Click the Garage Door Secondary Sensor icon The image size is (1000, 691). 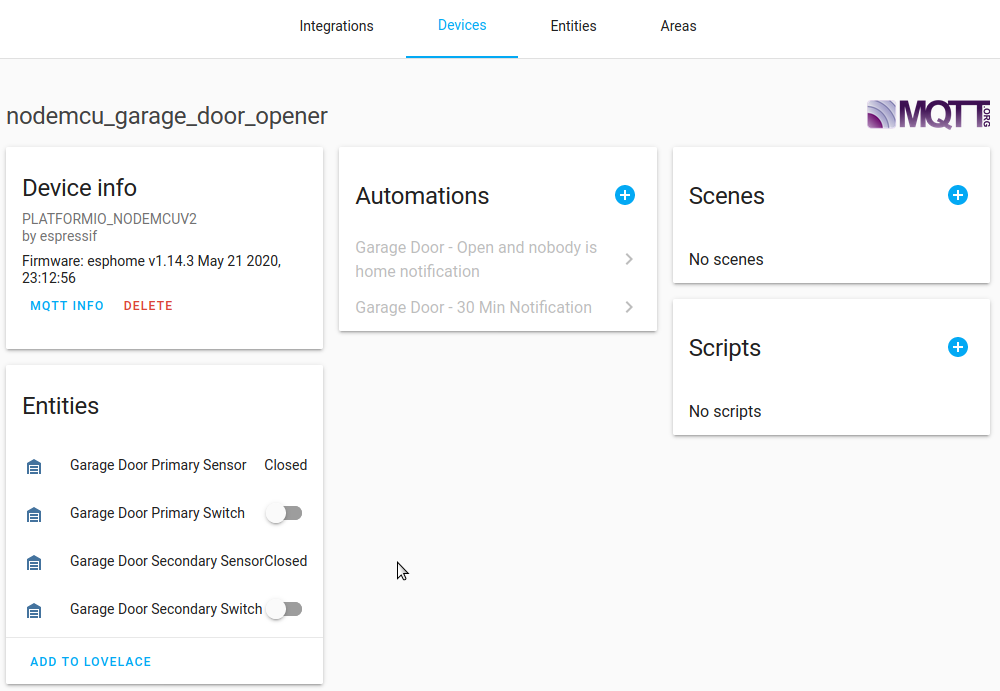point(34,562)
